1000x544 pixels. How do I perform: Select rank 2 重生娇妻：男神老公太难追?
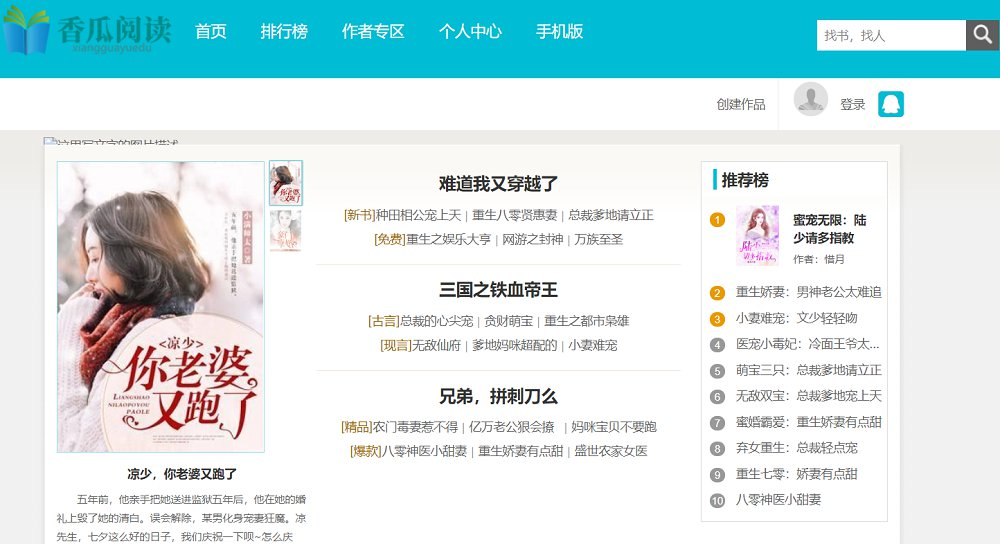click(x=808, y=292)
